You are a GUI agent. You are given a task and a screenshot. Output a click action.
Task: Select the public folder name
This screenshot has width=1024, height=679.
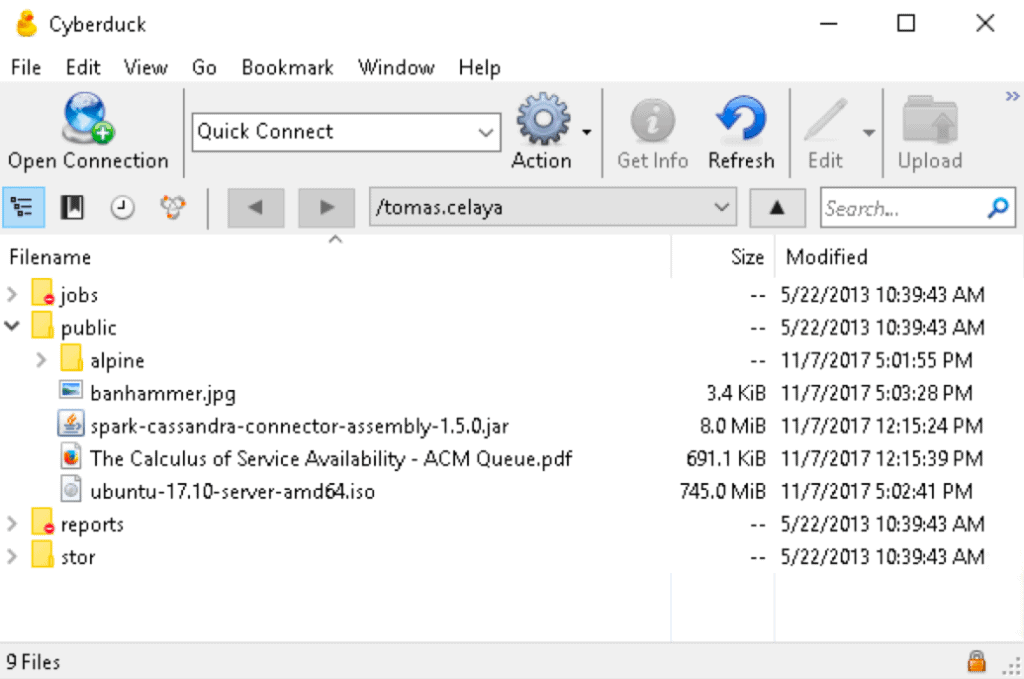pyautogui.click(x=89, y=328)
